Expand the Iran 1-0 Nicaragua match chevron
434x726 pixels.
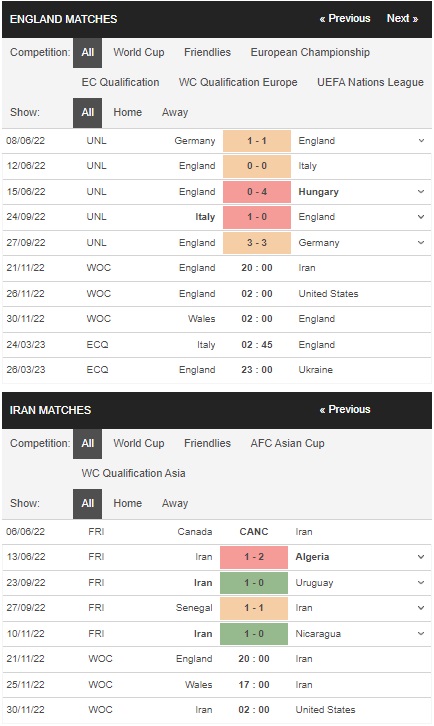[x=421, y=633]
